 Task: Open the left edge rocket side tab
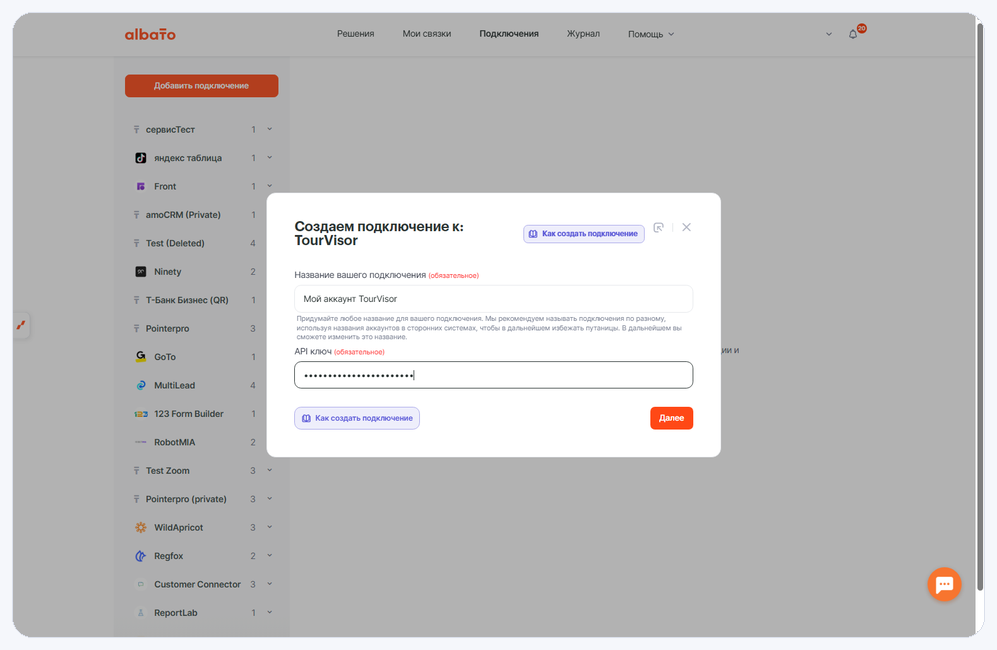pyautogui.click(x=21, y=325)
